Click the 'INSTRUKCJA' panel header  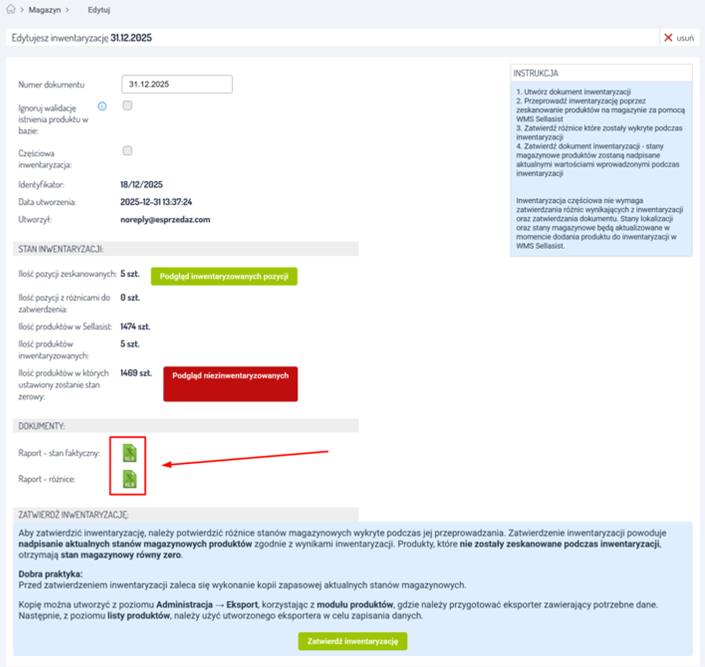(x=536, y=74)
